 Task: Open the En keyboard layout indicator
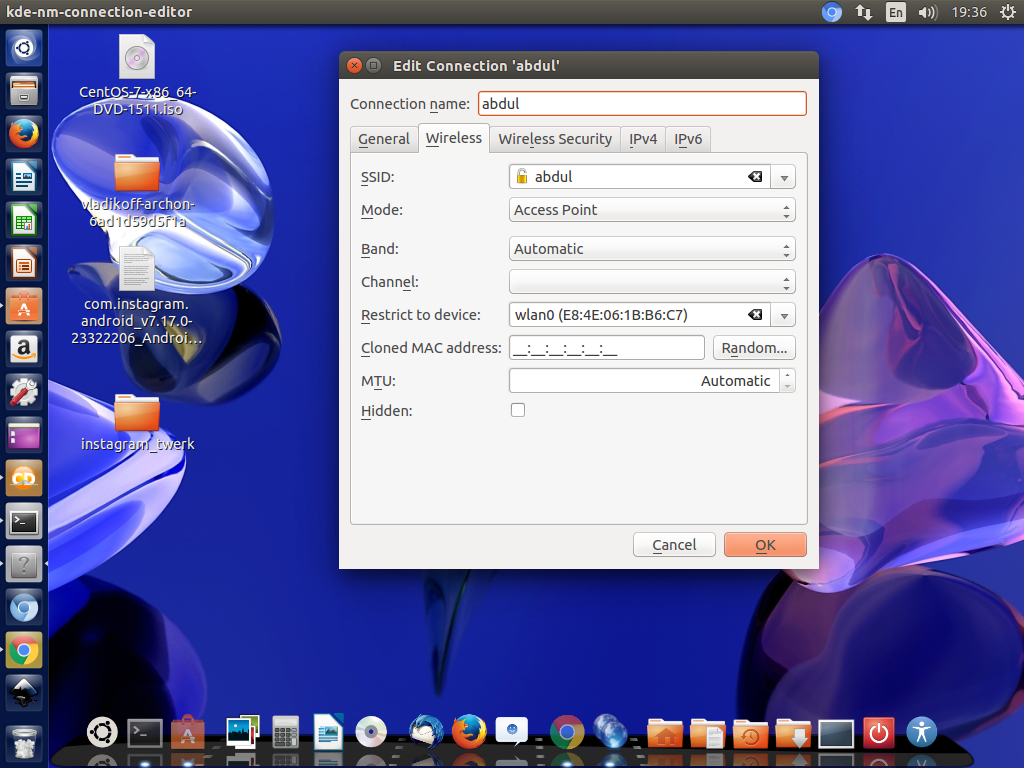[895, 12]
